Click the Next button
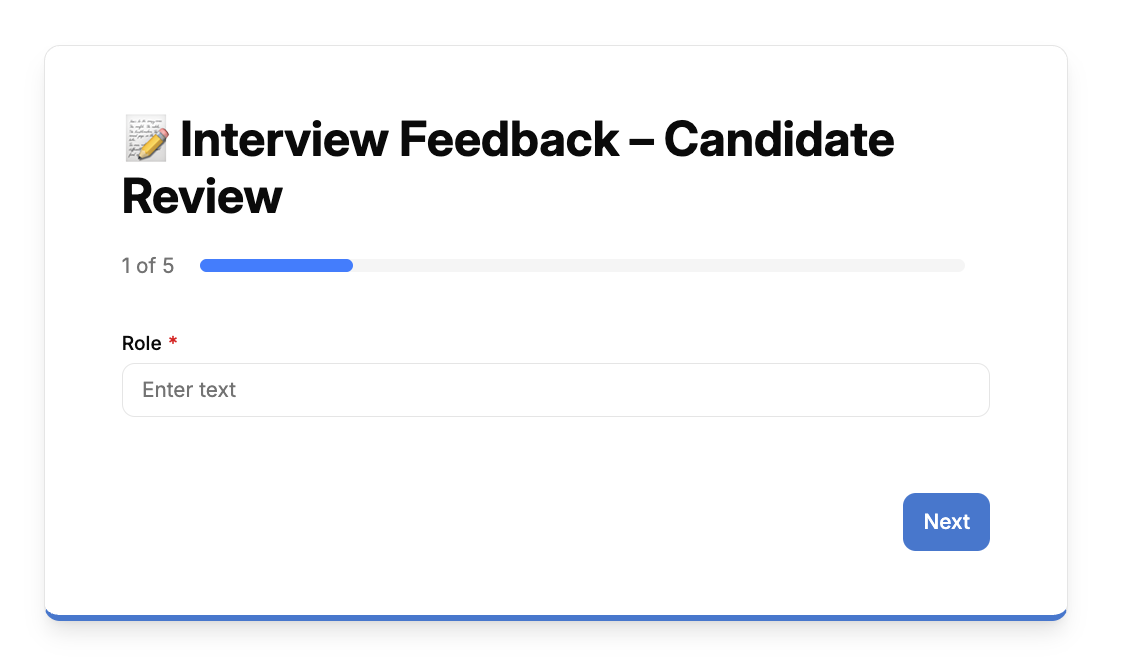 (x=946, y=522)
